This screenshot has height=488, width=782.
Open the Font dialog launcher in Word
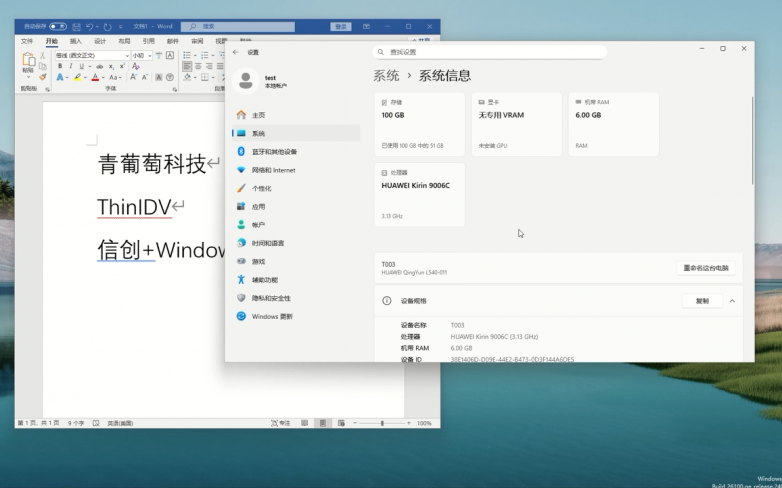click(x=175, y=89)
